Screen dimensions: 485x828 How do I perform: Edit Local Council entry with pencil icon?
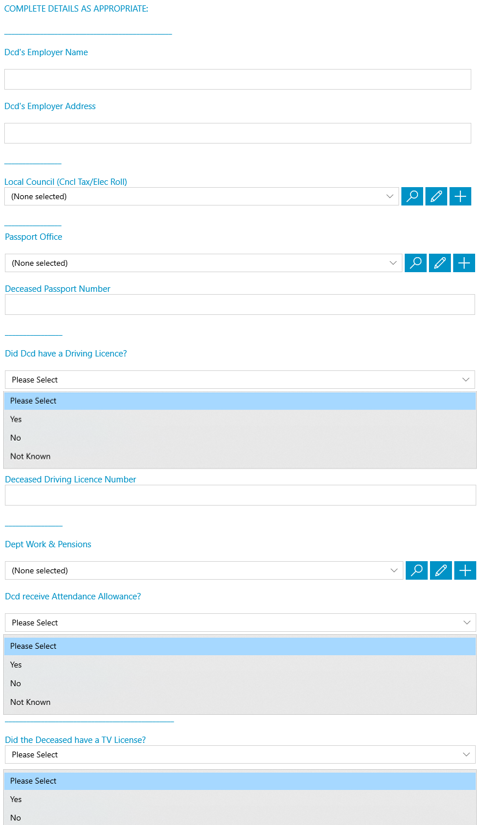pyautogui.click(x=436, y=196)
